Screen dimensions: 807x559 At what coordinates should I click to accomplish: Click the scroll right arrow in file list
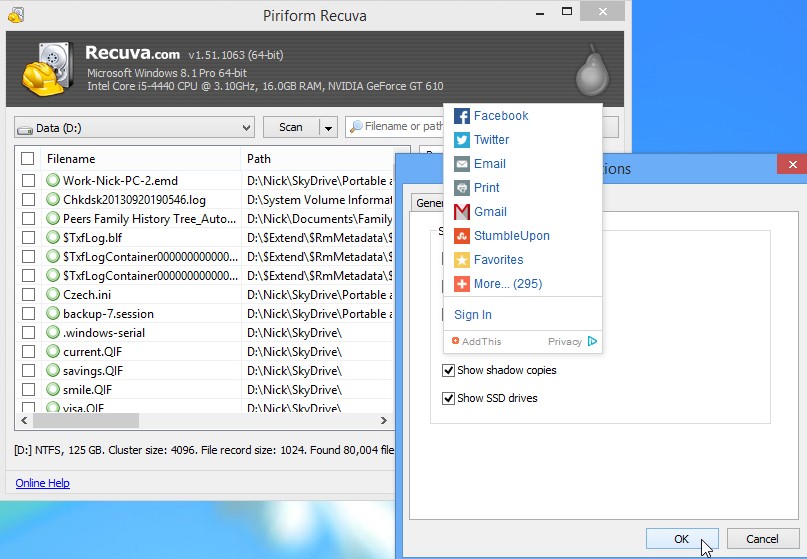coord(384,421)
